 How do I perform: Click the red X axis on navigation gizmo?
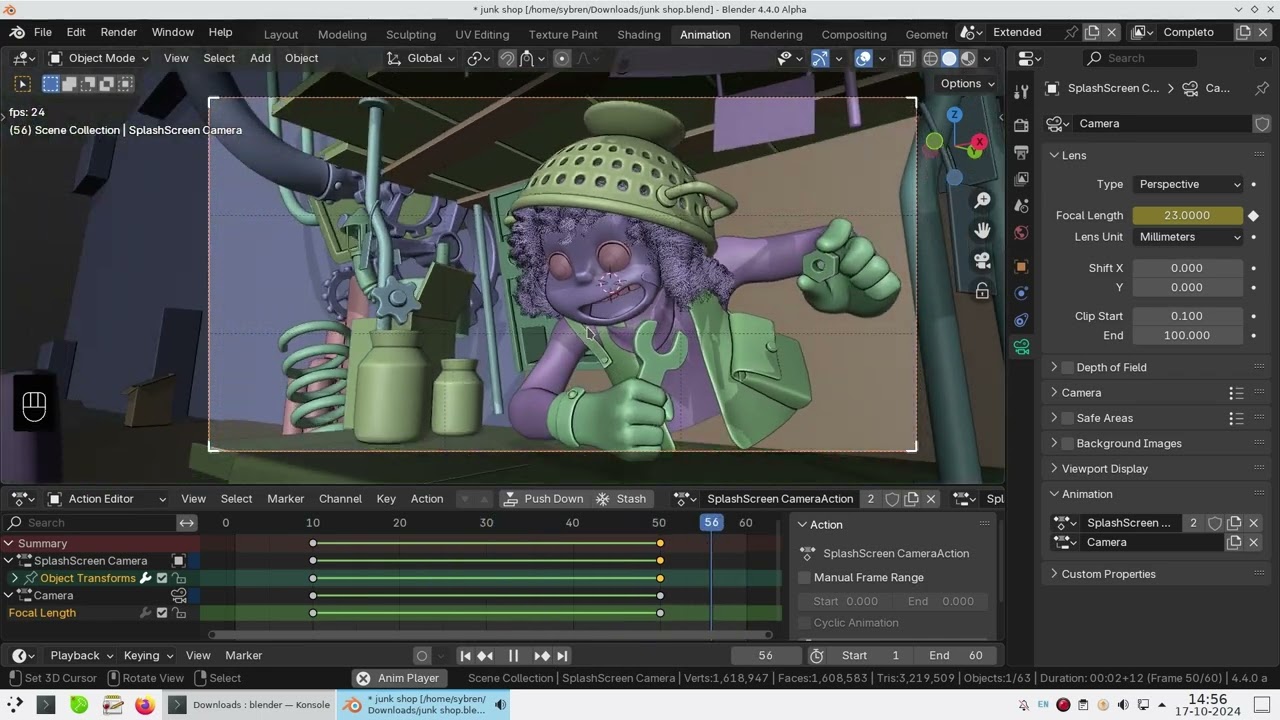point(979,142)
